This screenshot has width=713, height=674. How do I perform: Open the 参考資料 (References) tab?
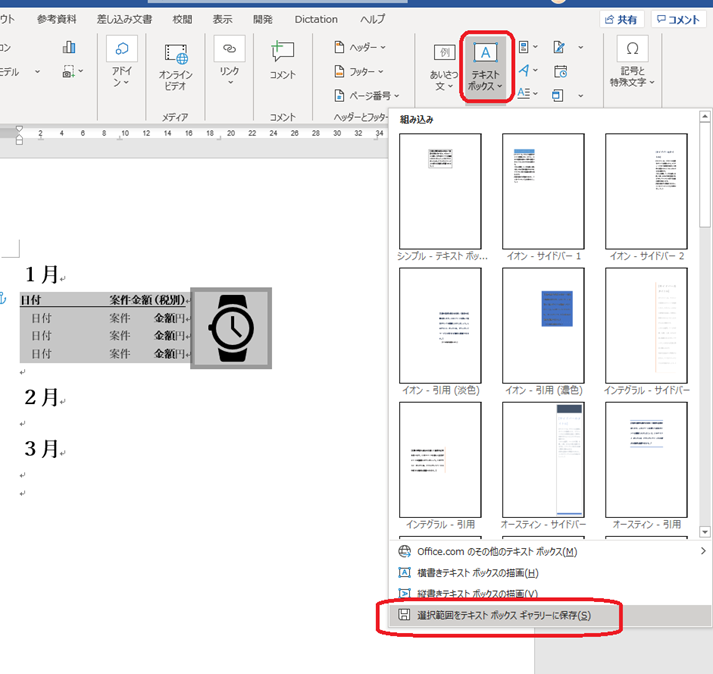(57, 19)
